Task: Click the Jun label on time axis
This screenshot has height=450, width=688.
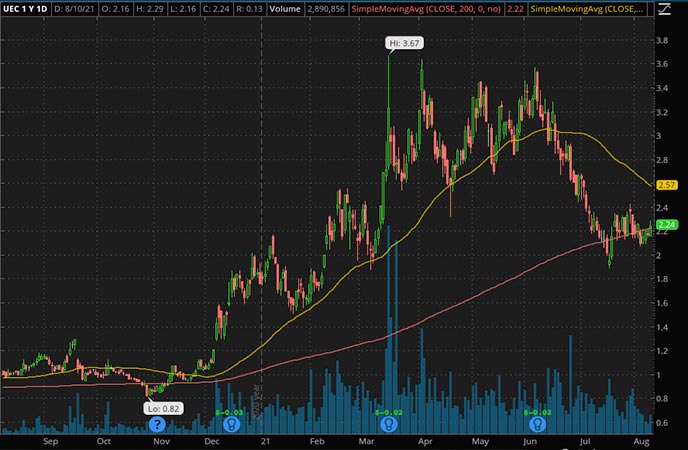Action: pyautogui.click(x=530, y=441)
